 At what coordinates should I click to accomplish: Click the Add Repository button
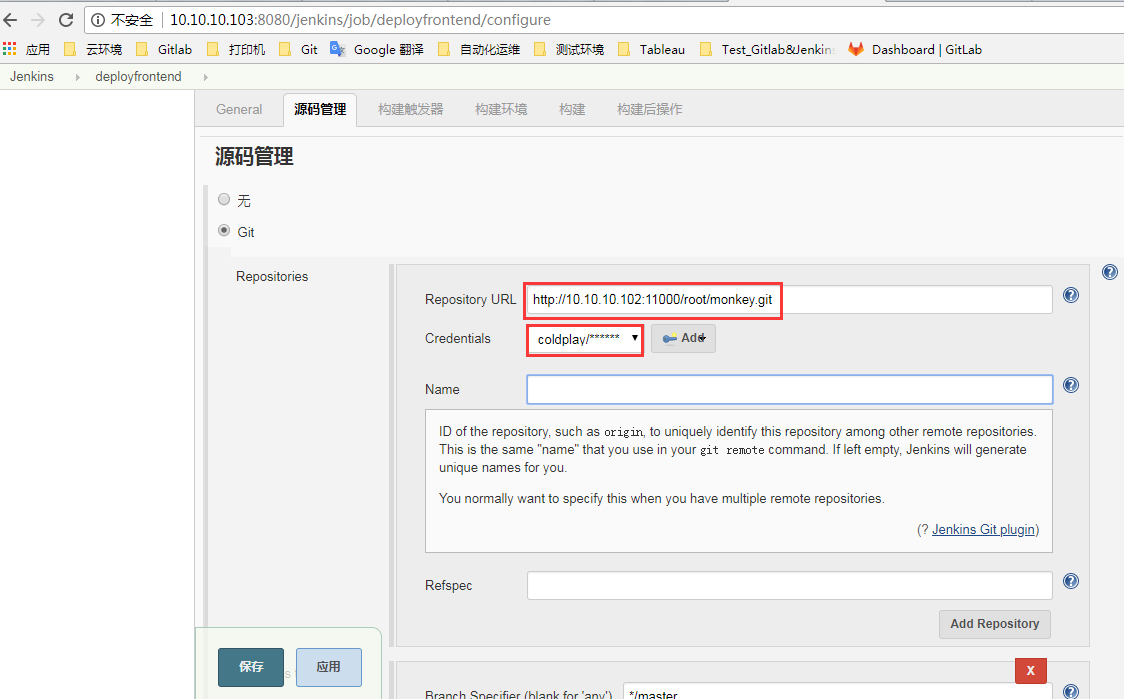click(995, 624)
